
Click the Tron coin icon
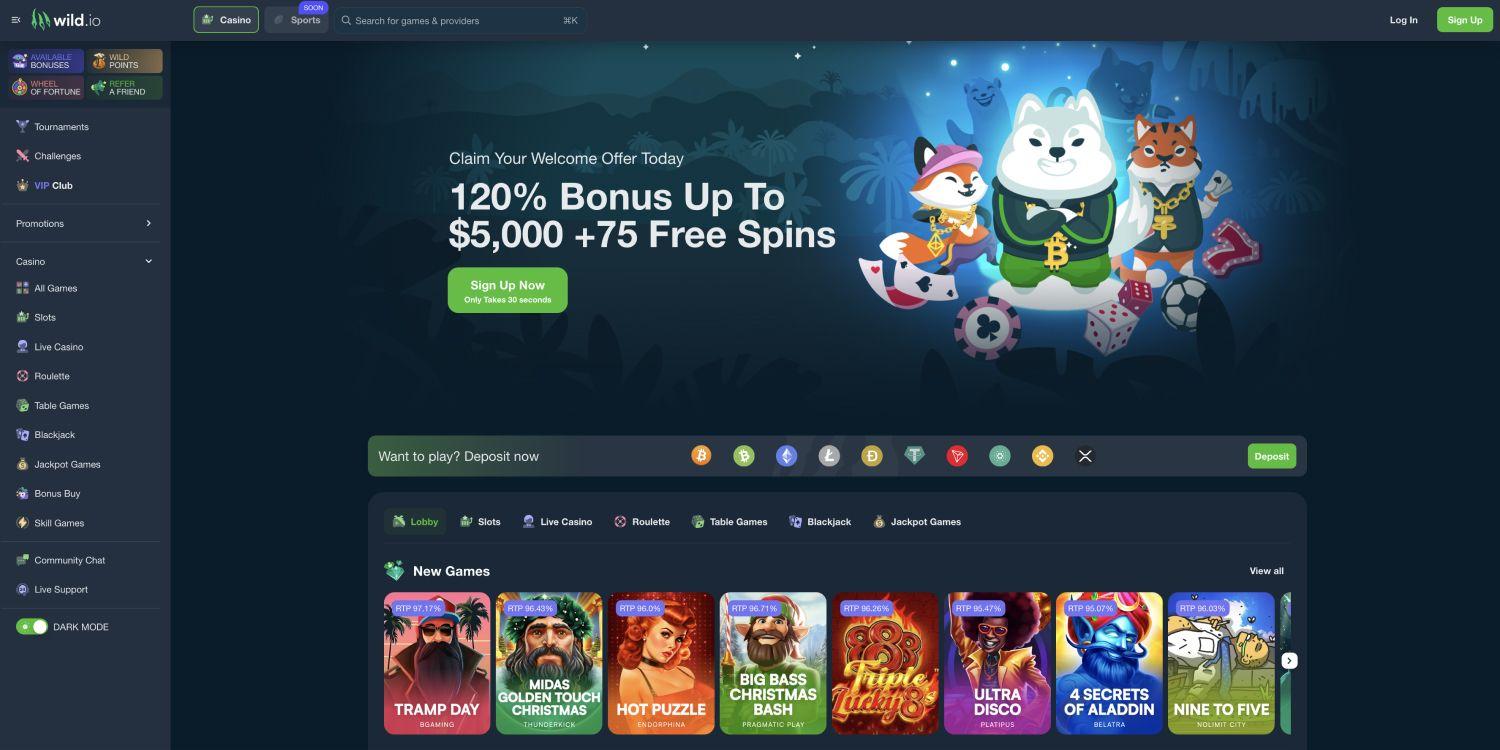(x=957, y=456)
